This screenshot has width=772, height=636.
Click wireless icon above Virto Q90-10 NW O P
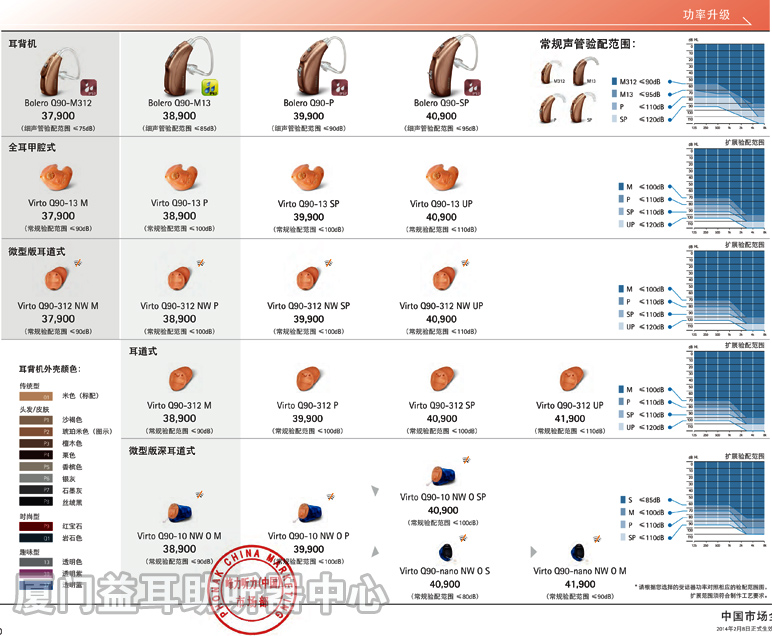(331, 496)
